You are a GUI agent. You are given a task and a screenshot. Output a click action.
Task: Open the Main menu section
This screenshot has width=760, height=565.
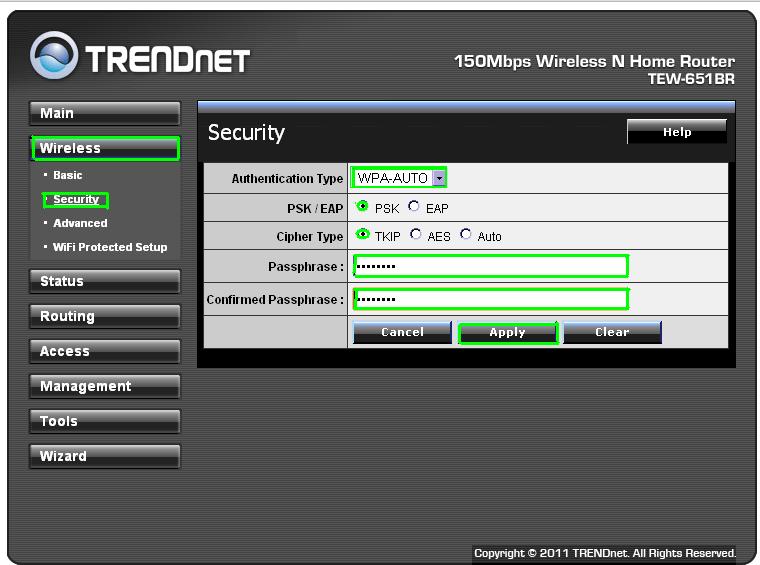[105, 113]
